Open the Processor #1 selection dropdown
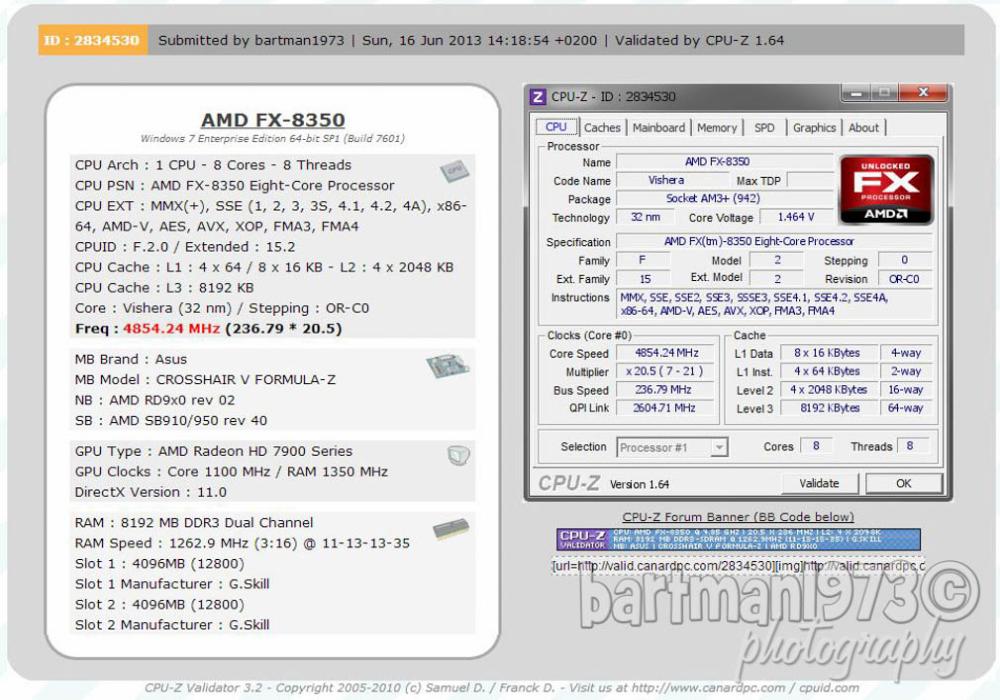 [672, 448]
